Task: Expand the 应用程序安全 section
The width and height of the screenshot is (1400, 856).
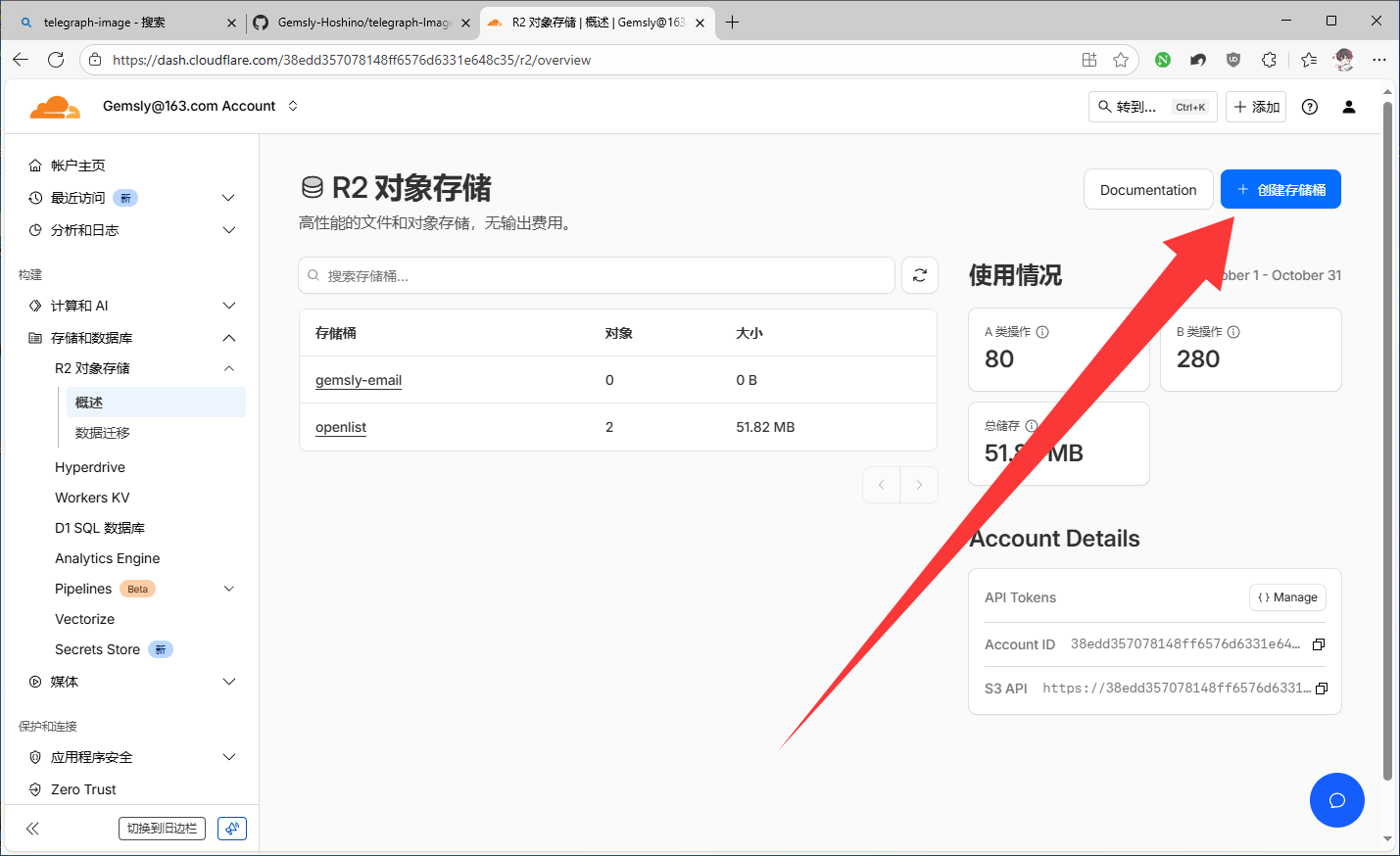Action: click(x=228, y=757)
